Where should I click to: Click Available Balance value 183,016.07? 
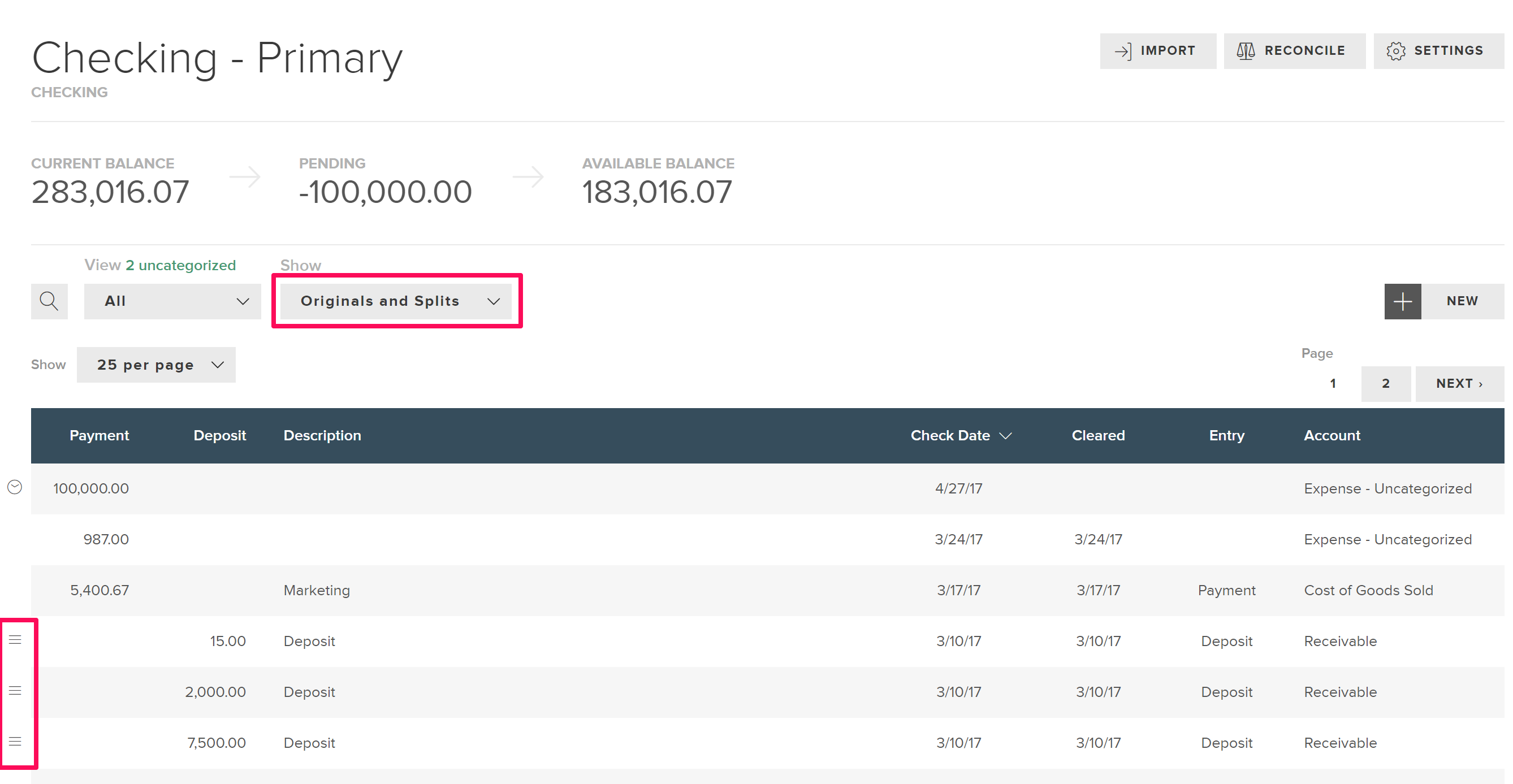(656, 192)
